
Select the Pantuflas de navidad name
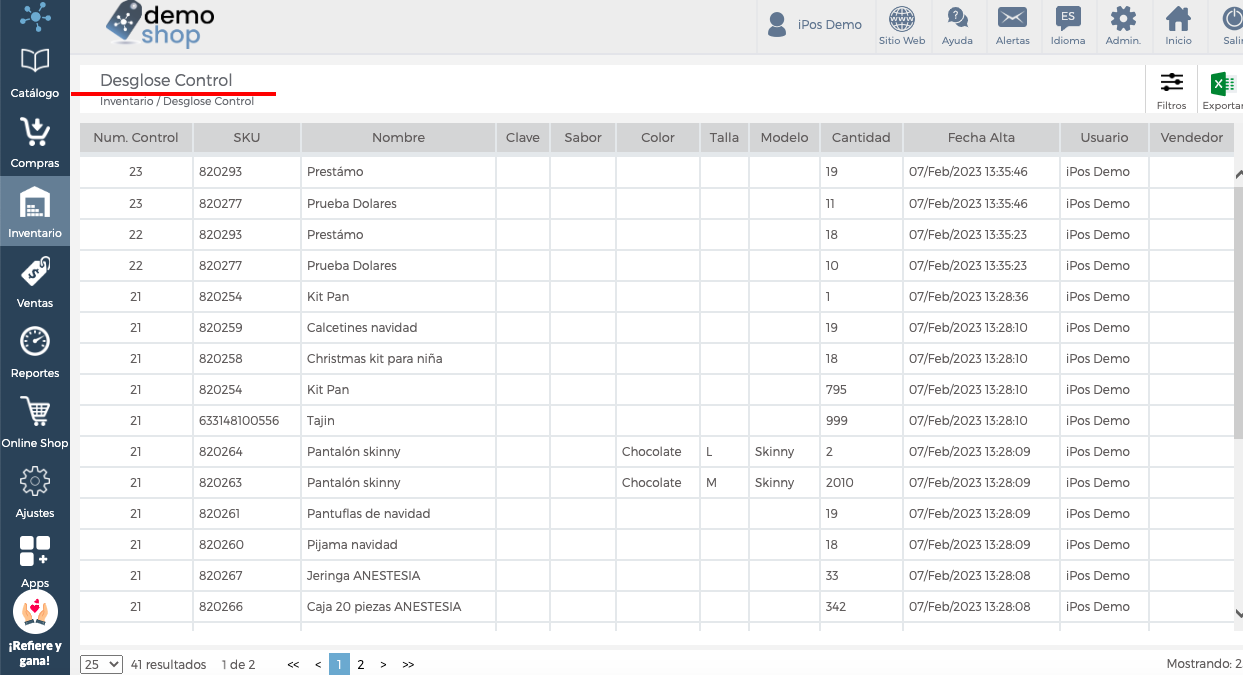pyautogui.click(x=368, y=514)
